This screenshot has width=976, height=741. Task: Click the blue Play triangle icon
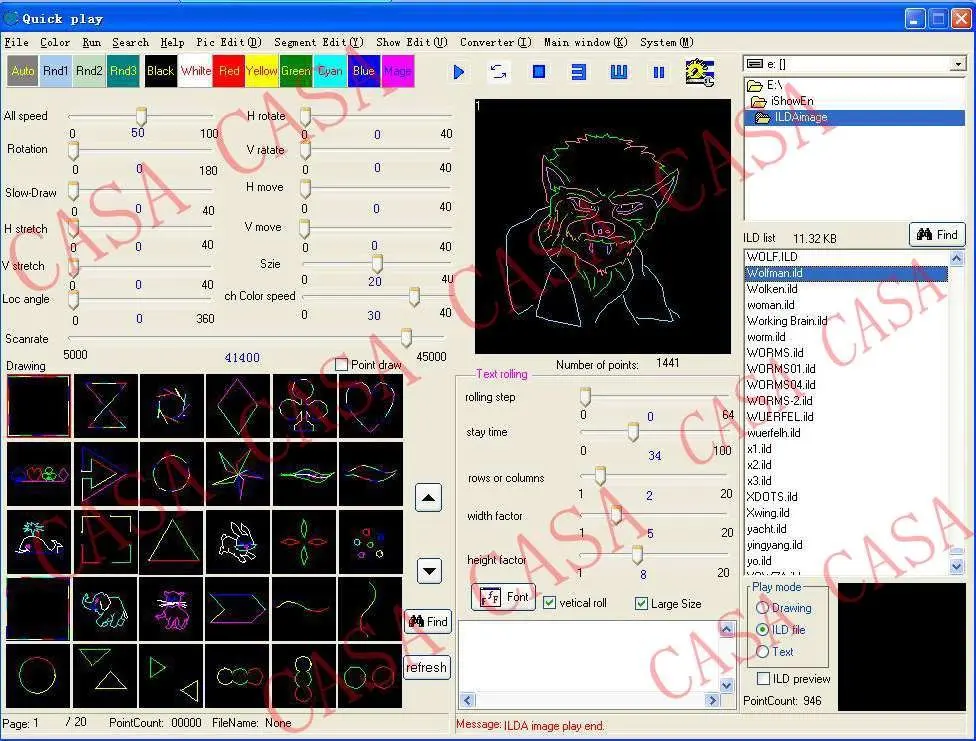459,72
